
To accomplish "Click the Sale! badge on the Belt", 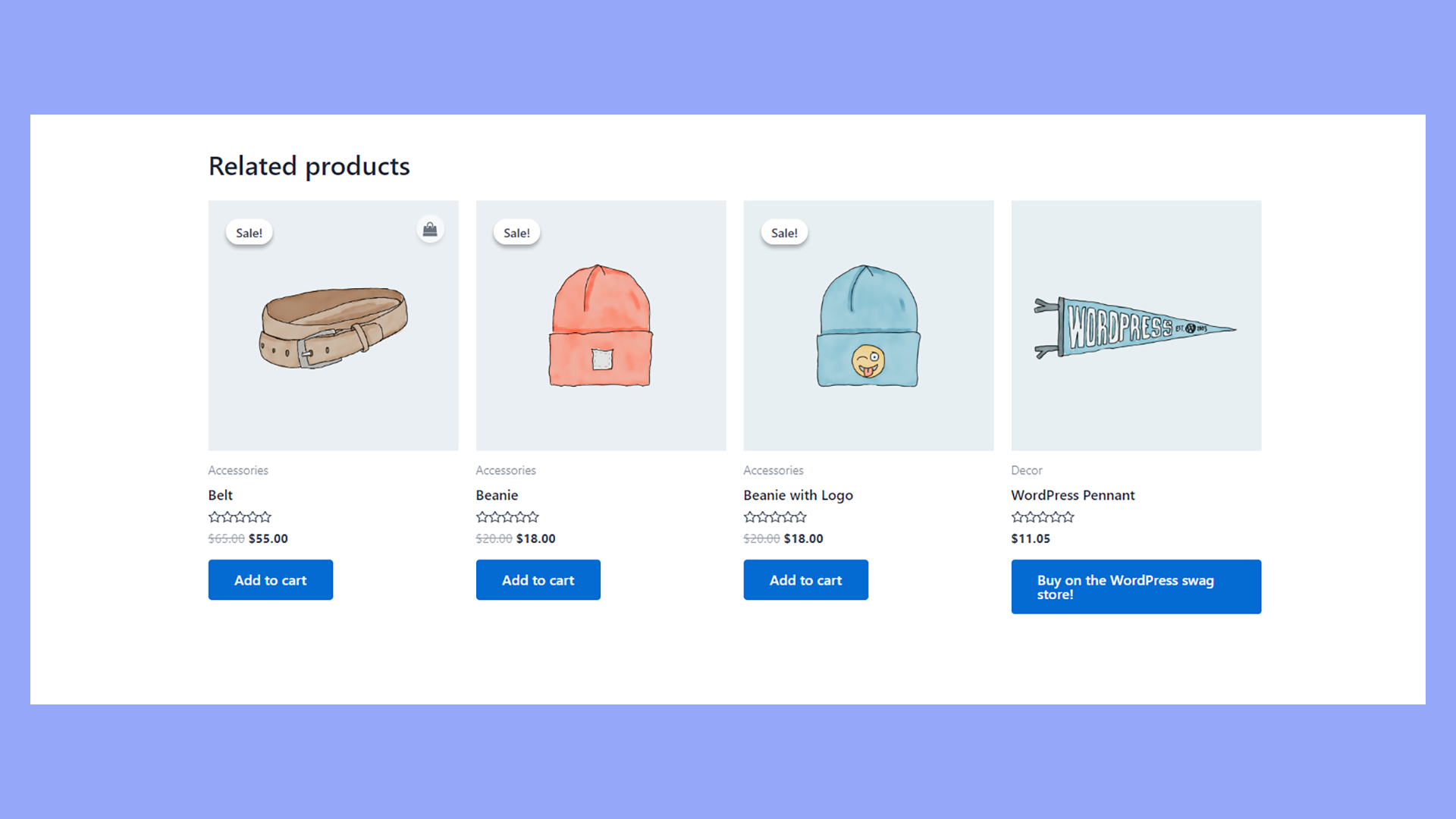I will pos(249,233).
